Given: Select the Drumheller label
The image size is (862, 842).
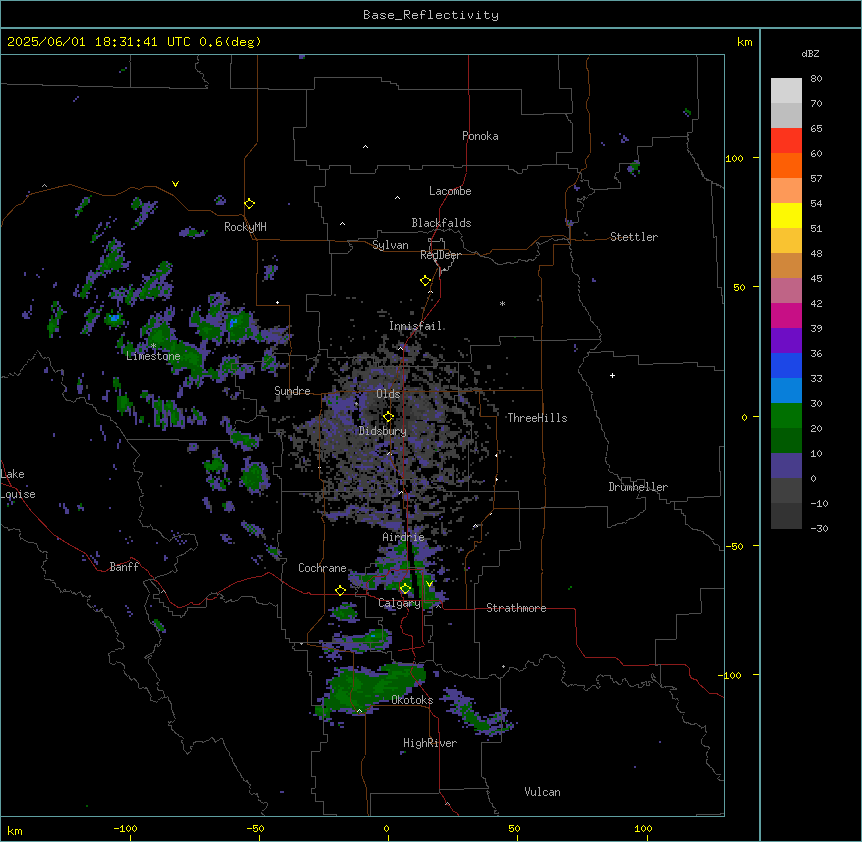Looking at the screenshot, I should pos(638,487).
